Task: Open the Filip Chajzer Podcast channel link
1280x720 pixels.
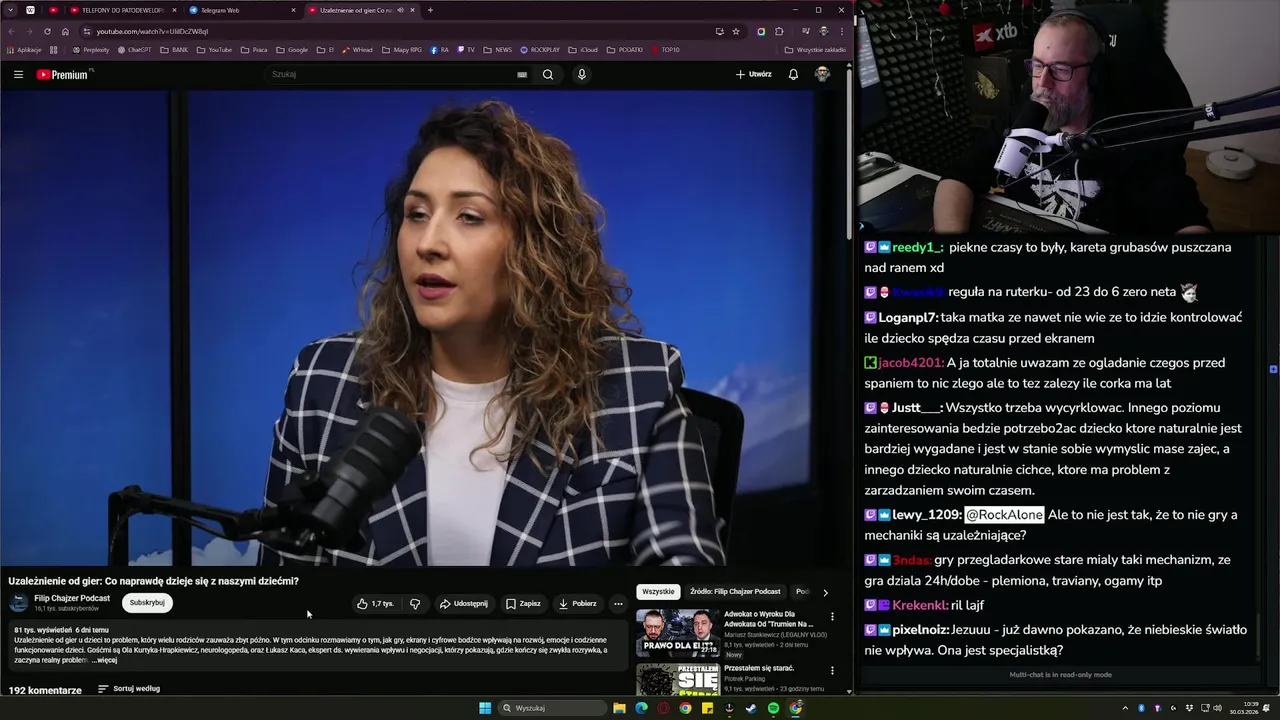Action: click(x=72, y=598)
